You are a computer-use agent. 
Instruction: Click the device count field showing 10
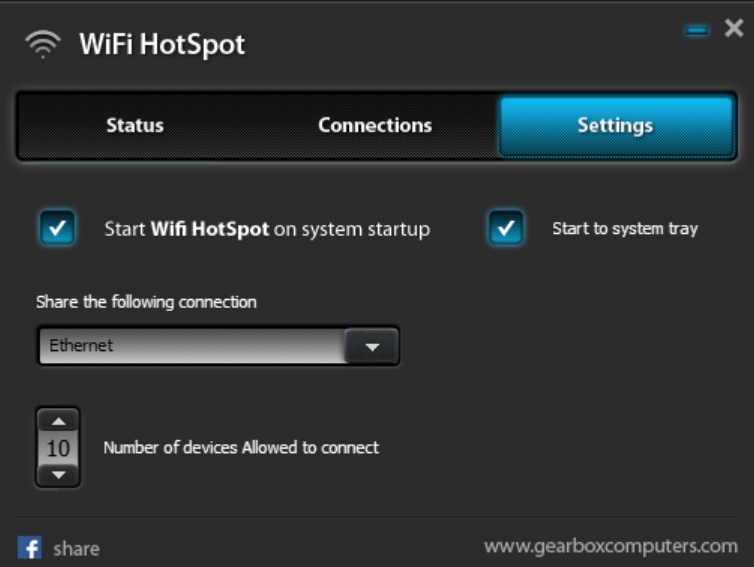tap(59, 448)
